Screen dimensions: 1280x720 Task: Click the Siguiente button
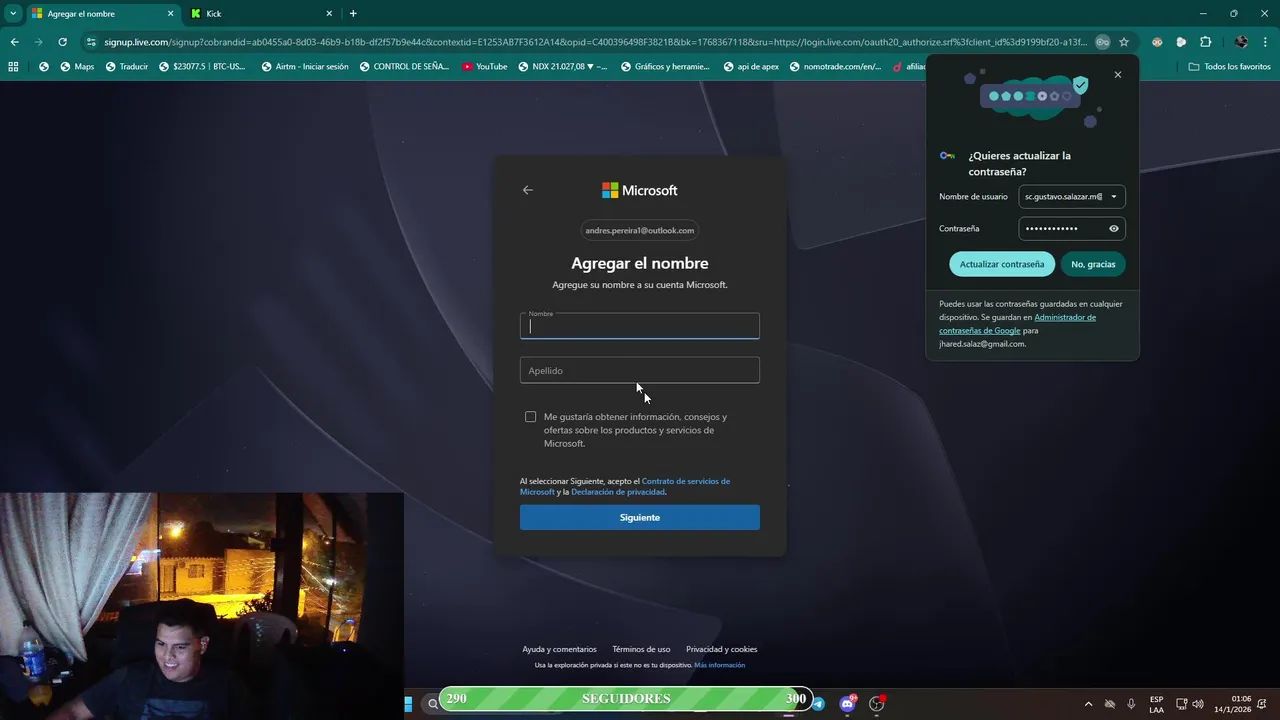coord(640,517)
